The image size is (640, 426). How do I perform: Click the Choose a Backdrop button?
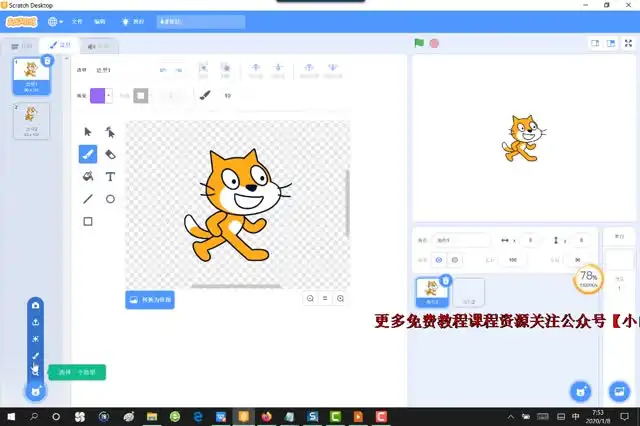(619, 392)
